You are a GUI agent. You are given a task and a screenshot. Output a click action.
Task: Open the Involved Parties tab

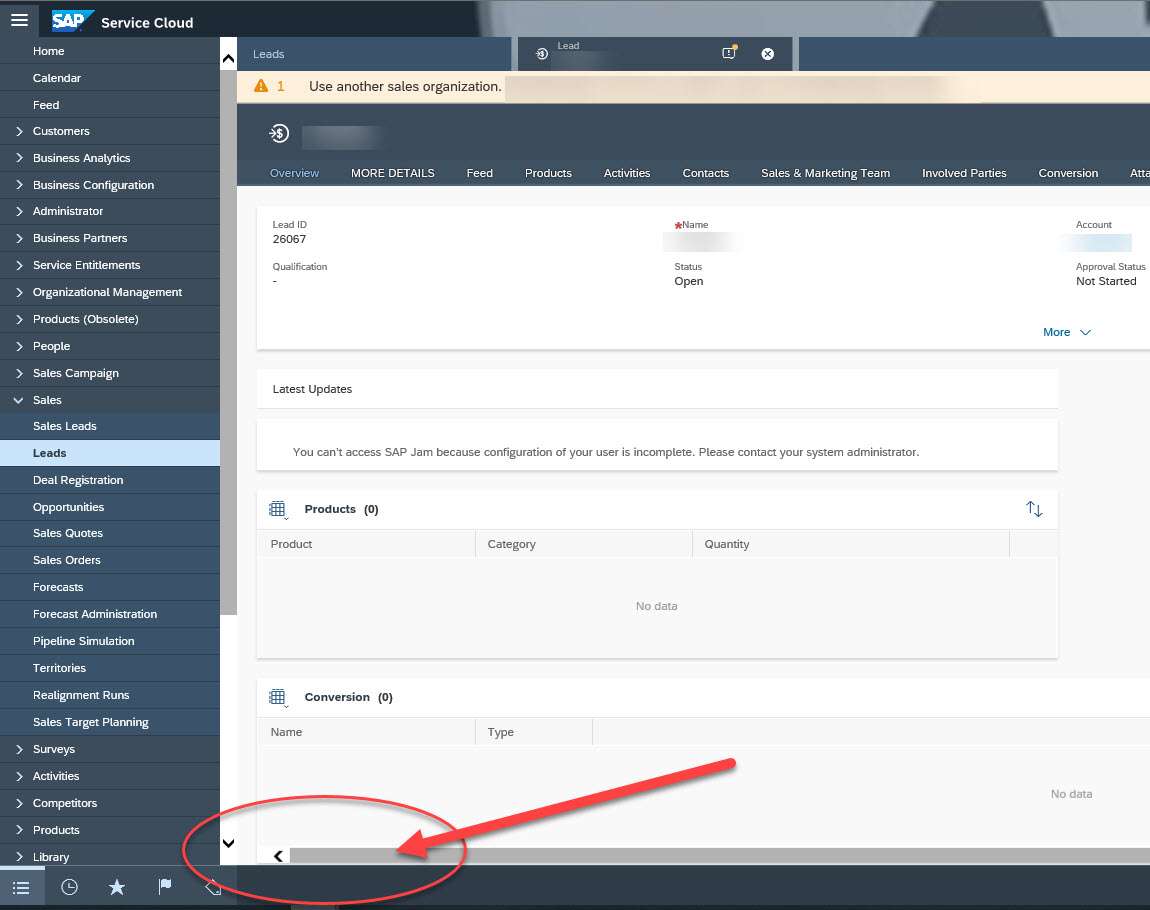(x=964, y=173)
